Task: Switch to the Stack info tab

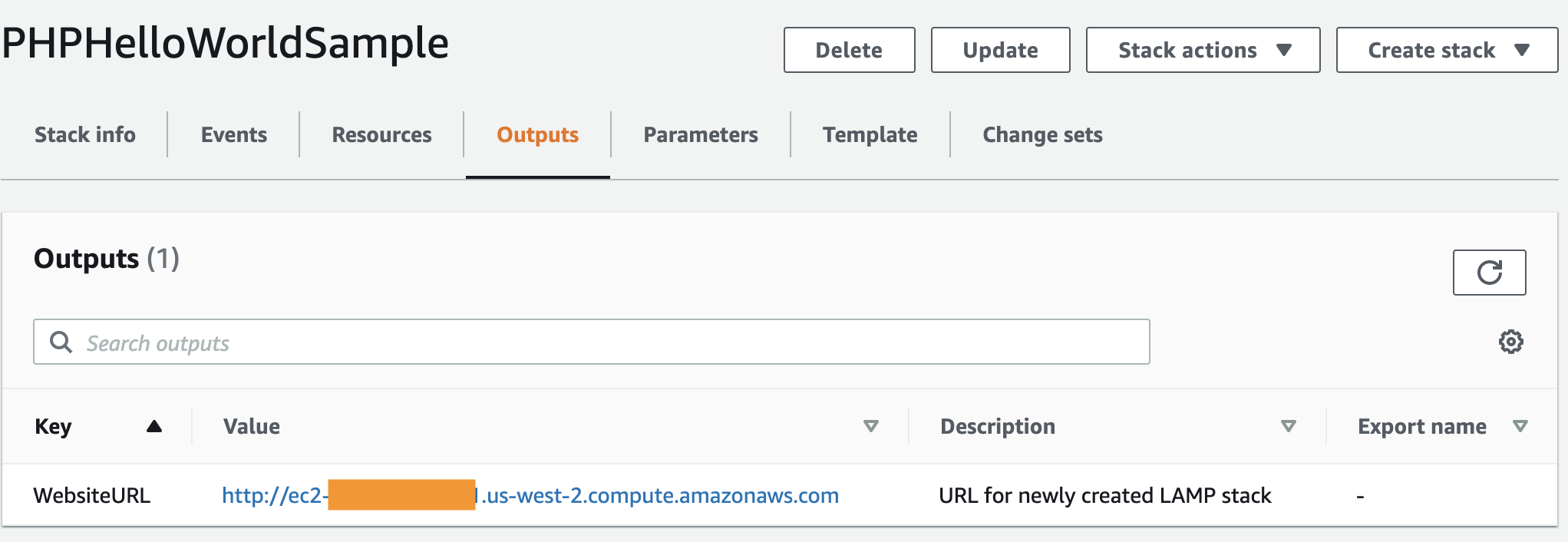Action: click(85, 134)
